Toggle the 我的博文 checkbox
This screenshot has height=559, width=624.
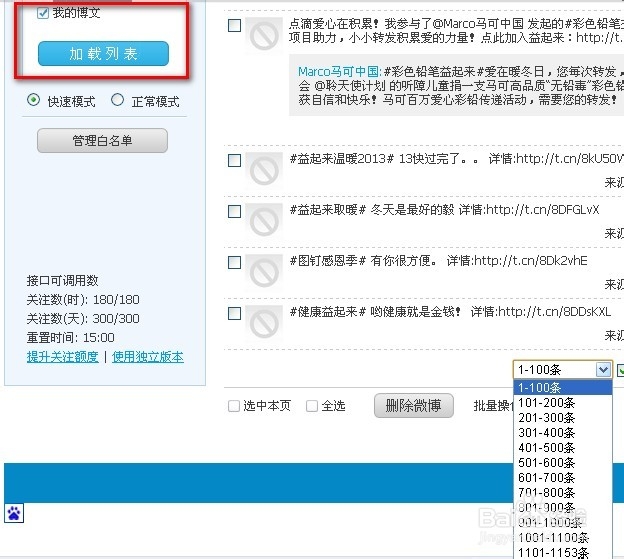(43, 13)
